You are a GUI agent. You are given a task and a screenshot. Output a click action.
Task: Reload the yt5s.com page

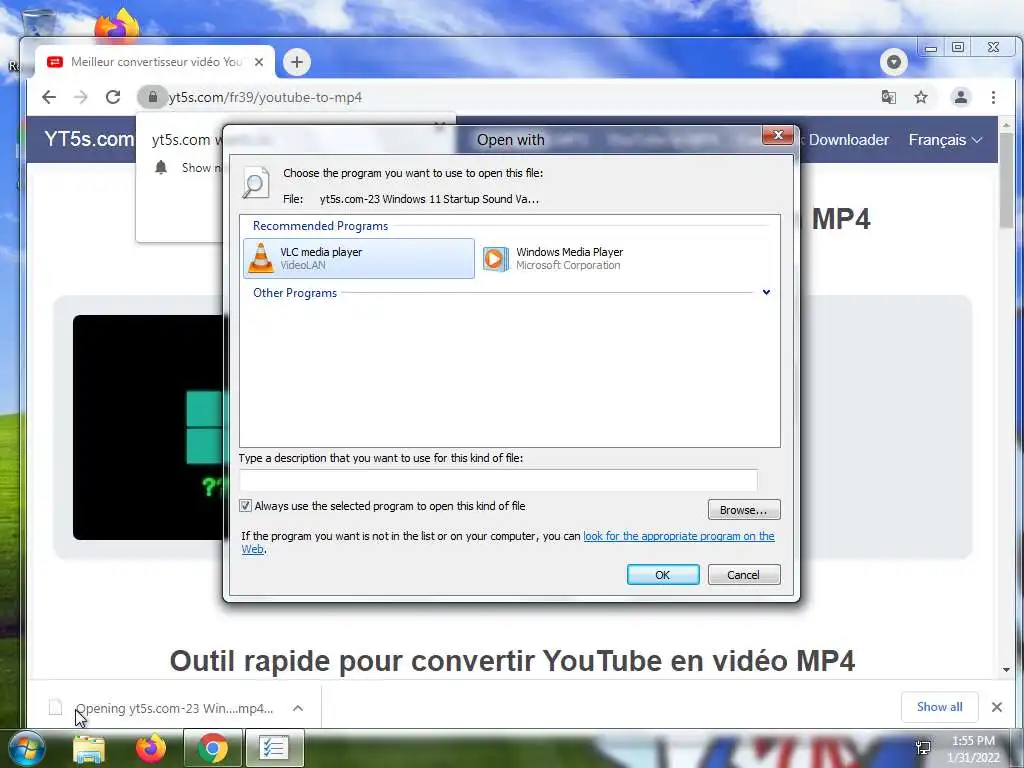[113, 97]
